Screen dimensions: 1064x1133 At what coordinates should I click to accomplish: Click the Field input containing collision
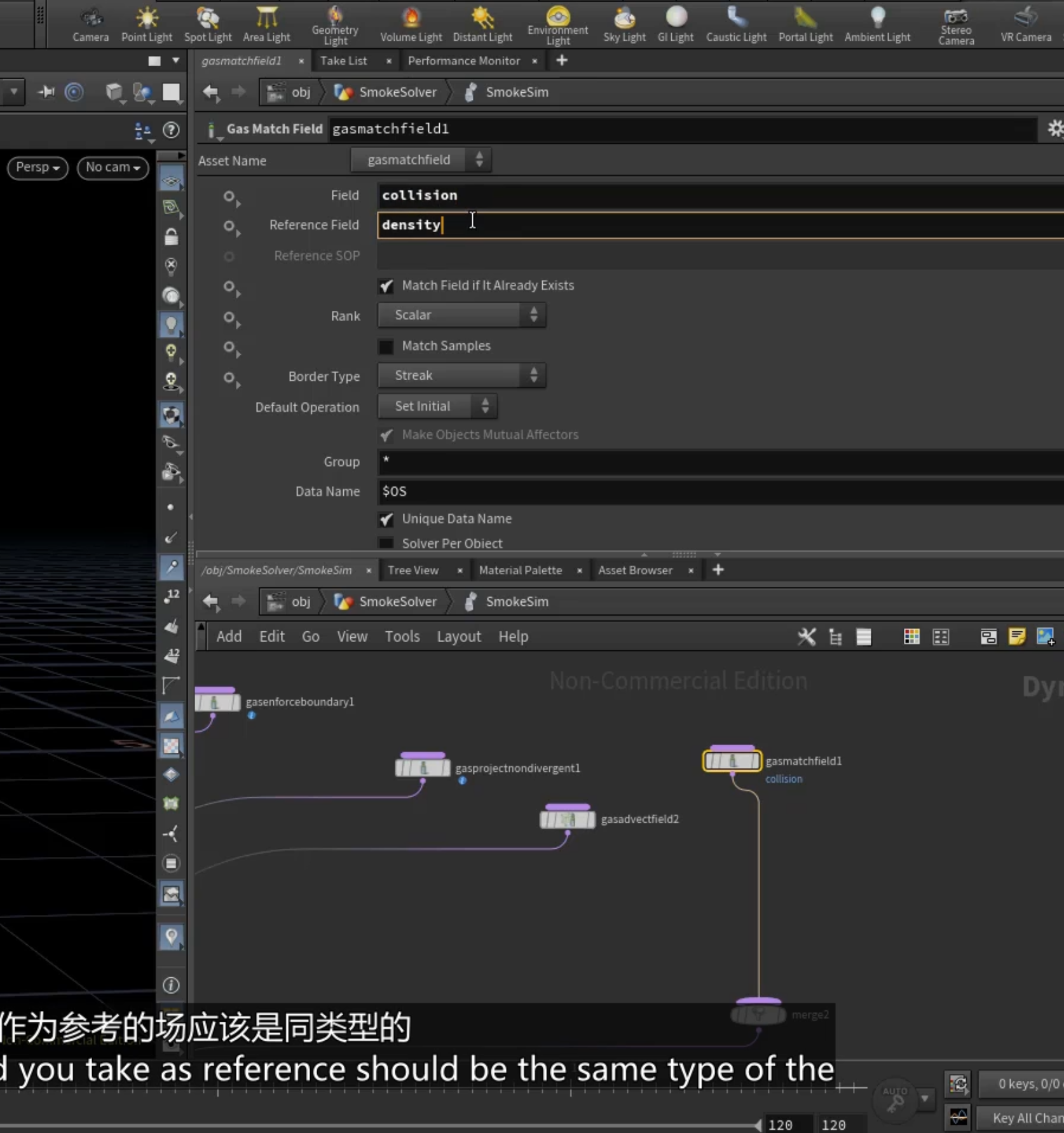point(720,195)
